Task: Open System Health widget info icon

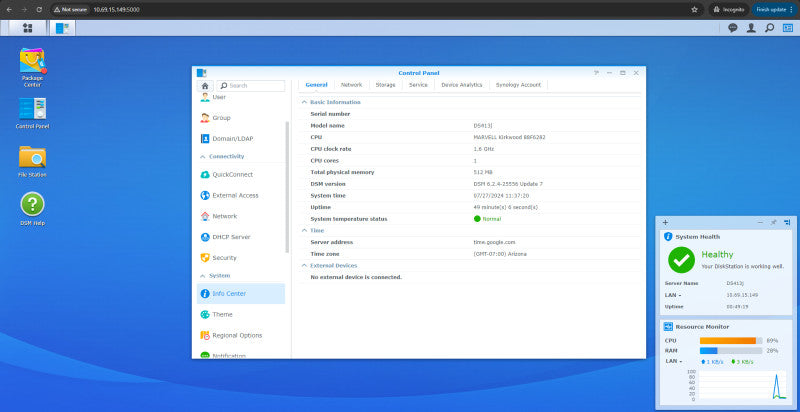Action: pos(668,237)
